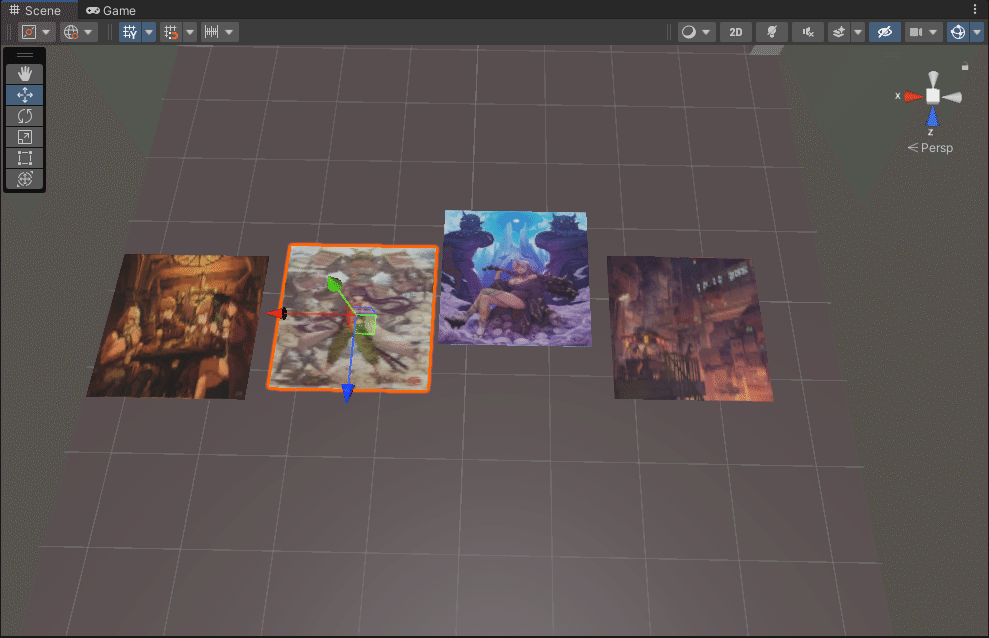Image resolution: width=989 pixels, height=638 pixels.
Task: Select the Rotate tool
Action: [x=25, y=116]
